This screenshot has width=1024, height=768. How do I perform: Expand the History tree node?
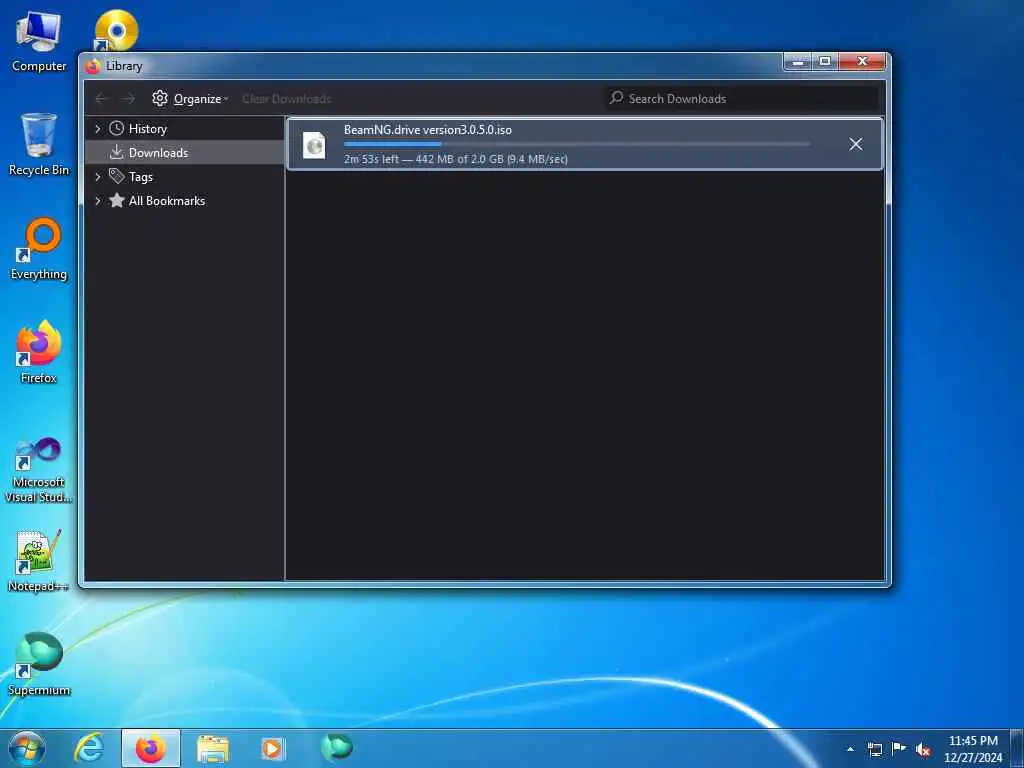97,129
